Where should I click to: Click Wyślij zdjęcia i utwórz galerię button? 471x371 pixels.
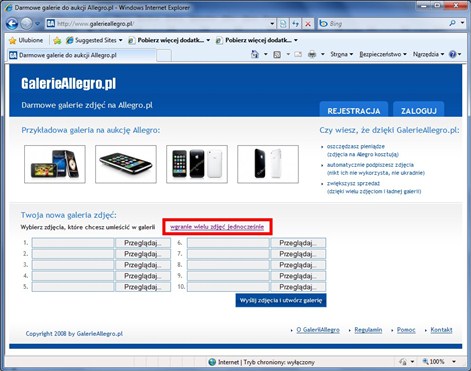281,300
